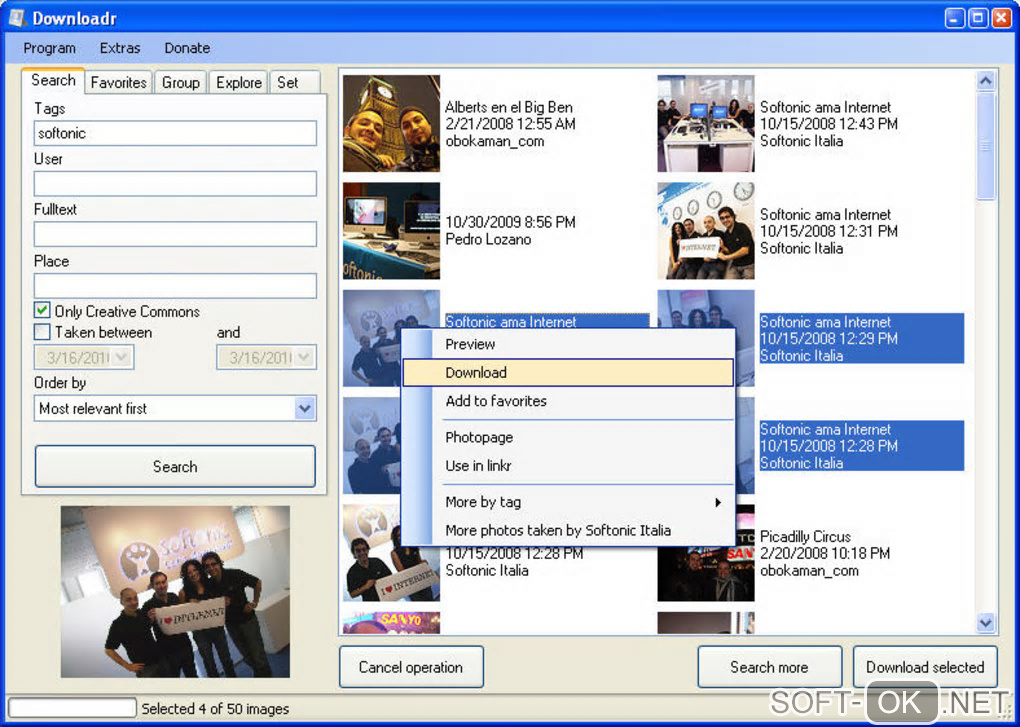This screenshot has width=1020, height=727.
Task: Select More photos taken by Softonic Italia
Action: click(568, 531)
